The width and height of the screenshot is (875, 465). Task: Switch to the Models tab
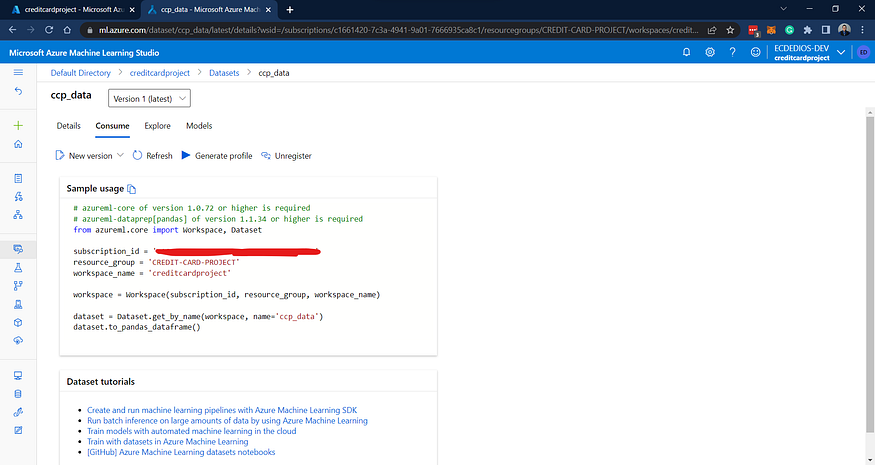(199, 126)
